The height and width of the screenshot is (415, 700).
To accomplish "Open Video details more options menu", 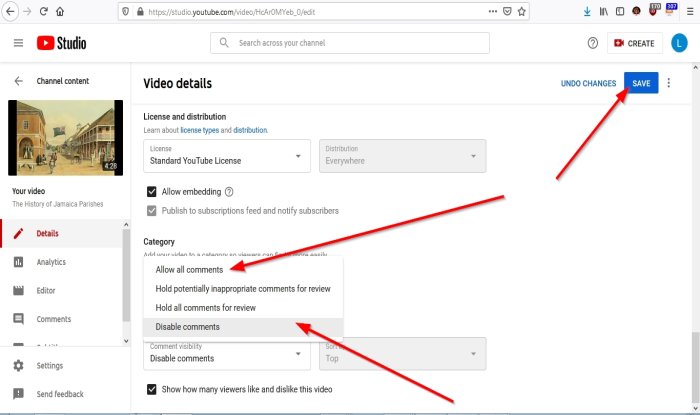I will [669, 83].
